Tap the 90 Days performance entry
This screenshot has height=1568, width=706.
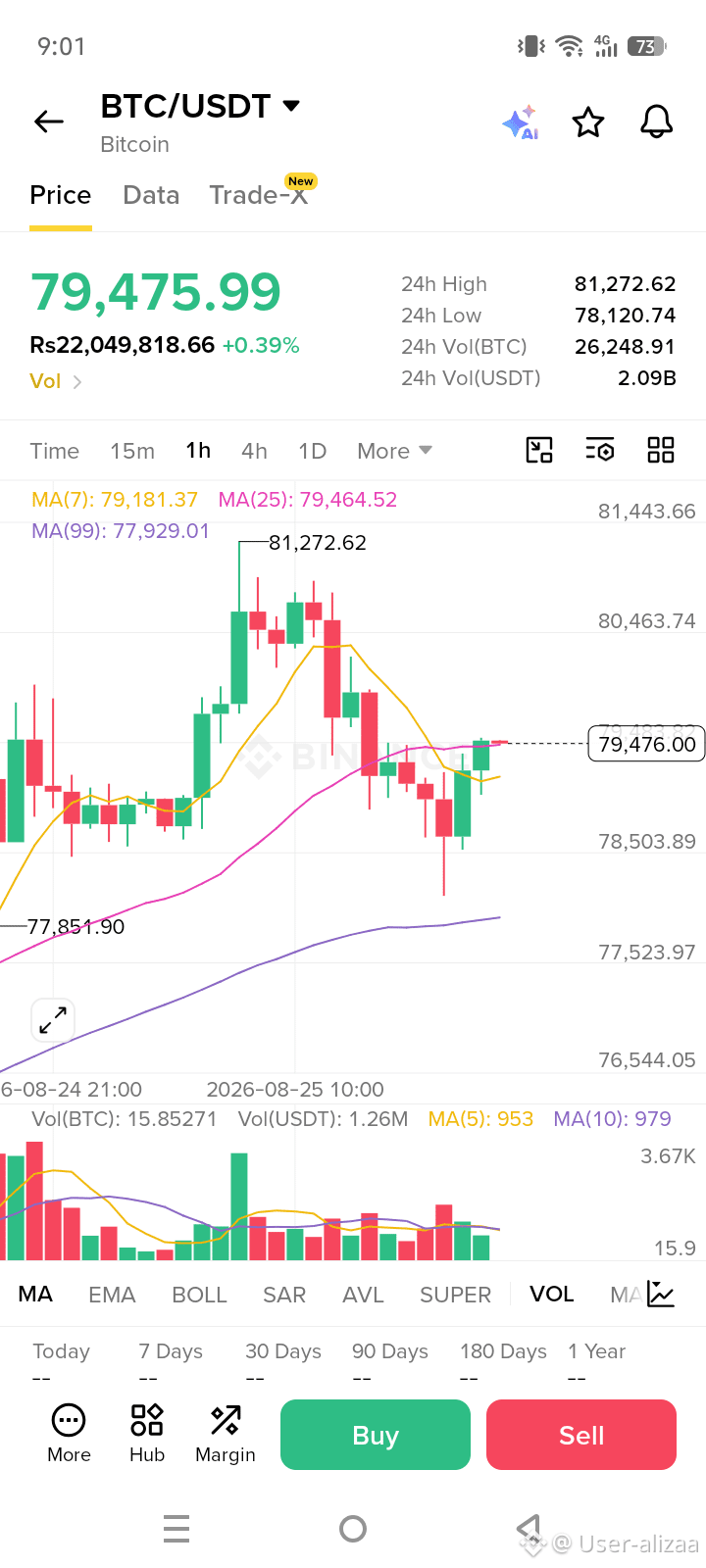(390, 1363)
